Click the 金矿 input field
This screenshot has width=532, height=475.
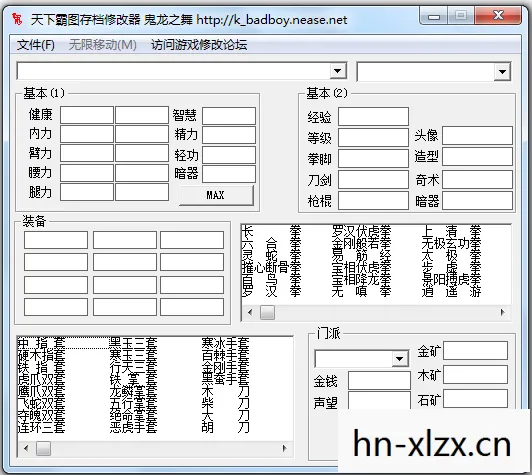475,350
